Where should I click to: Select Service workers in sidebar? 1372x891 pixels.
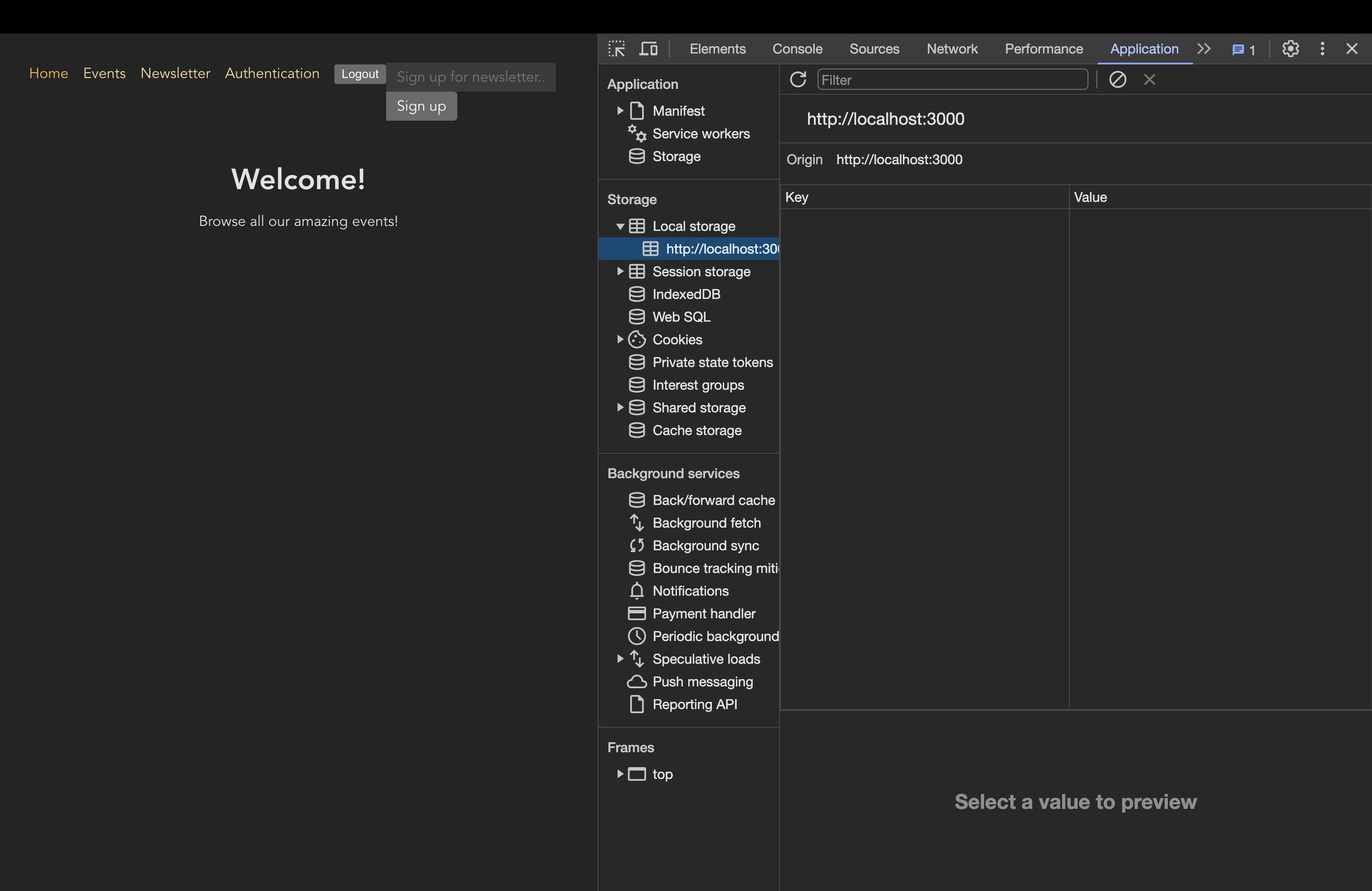(701, 134)
